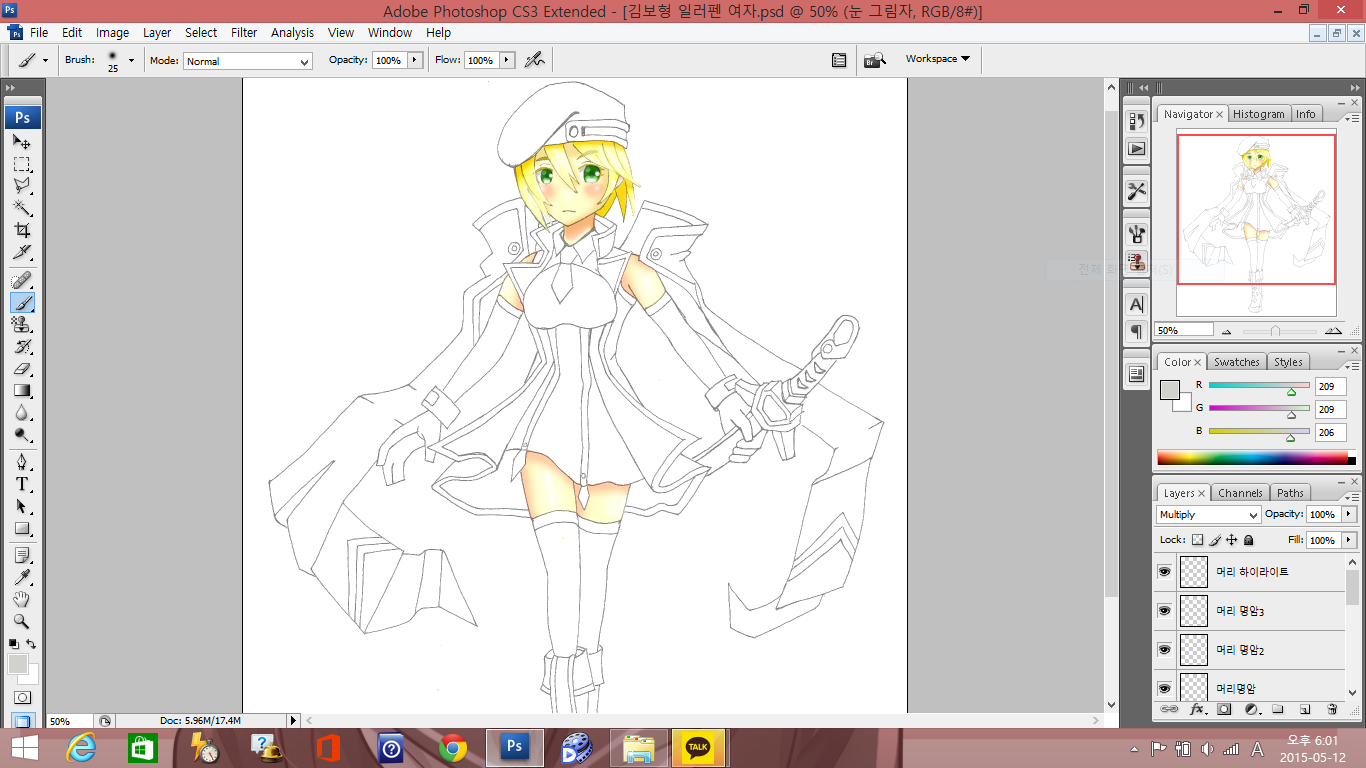Select the Clone Stamp tool
Screen dimensions: 1366x768
coord(22,324)
